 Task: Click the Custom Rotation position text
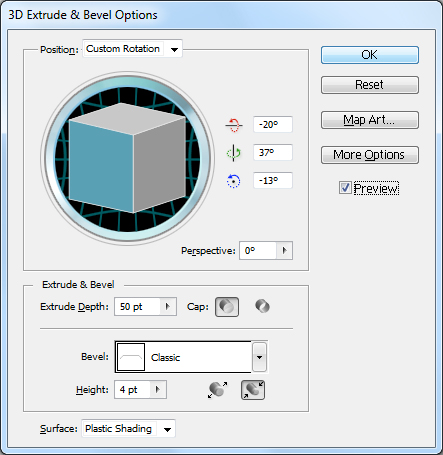pyautogui.click(x=123, y=49)
